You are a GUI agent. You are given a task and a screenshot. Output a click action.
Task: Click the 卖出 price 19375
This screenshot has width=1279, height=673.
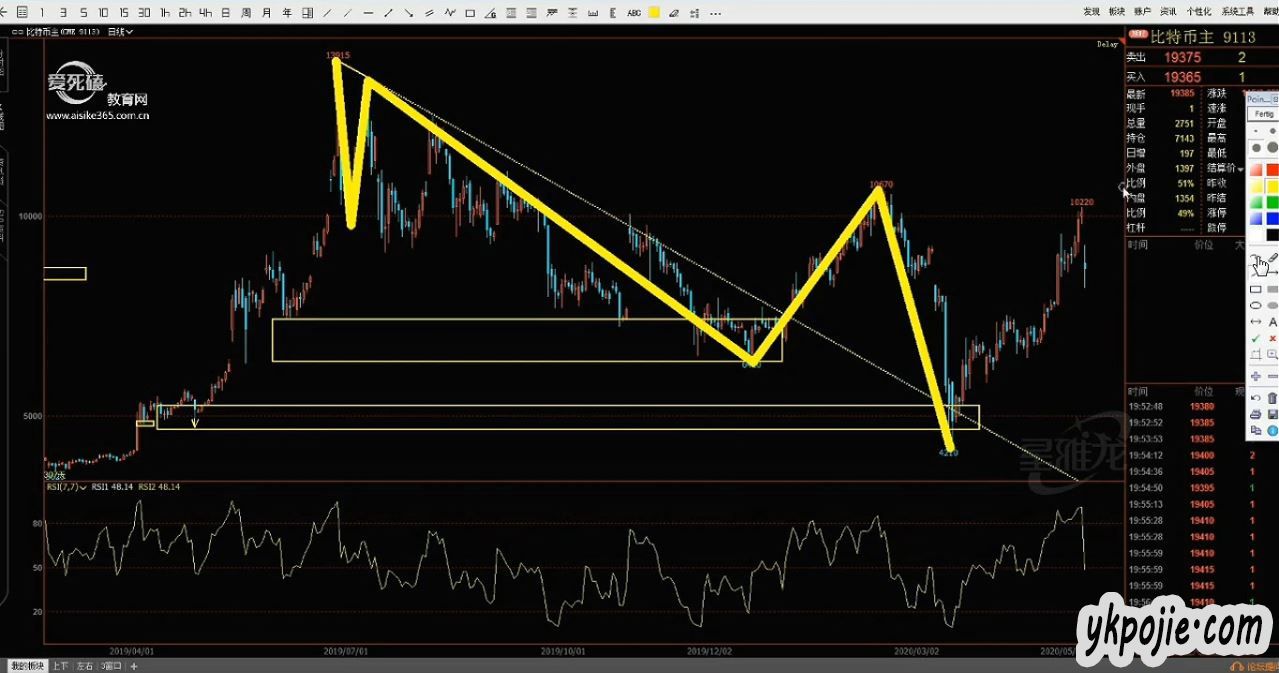coord(1182,58)
